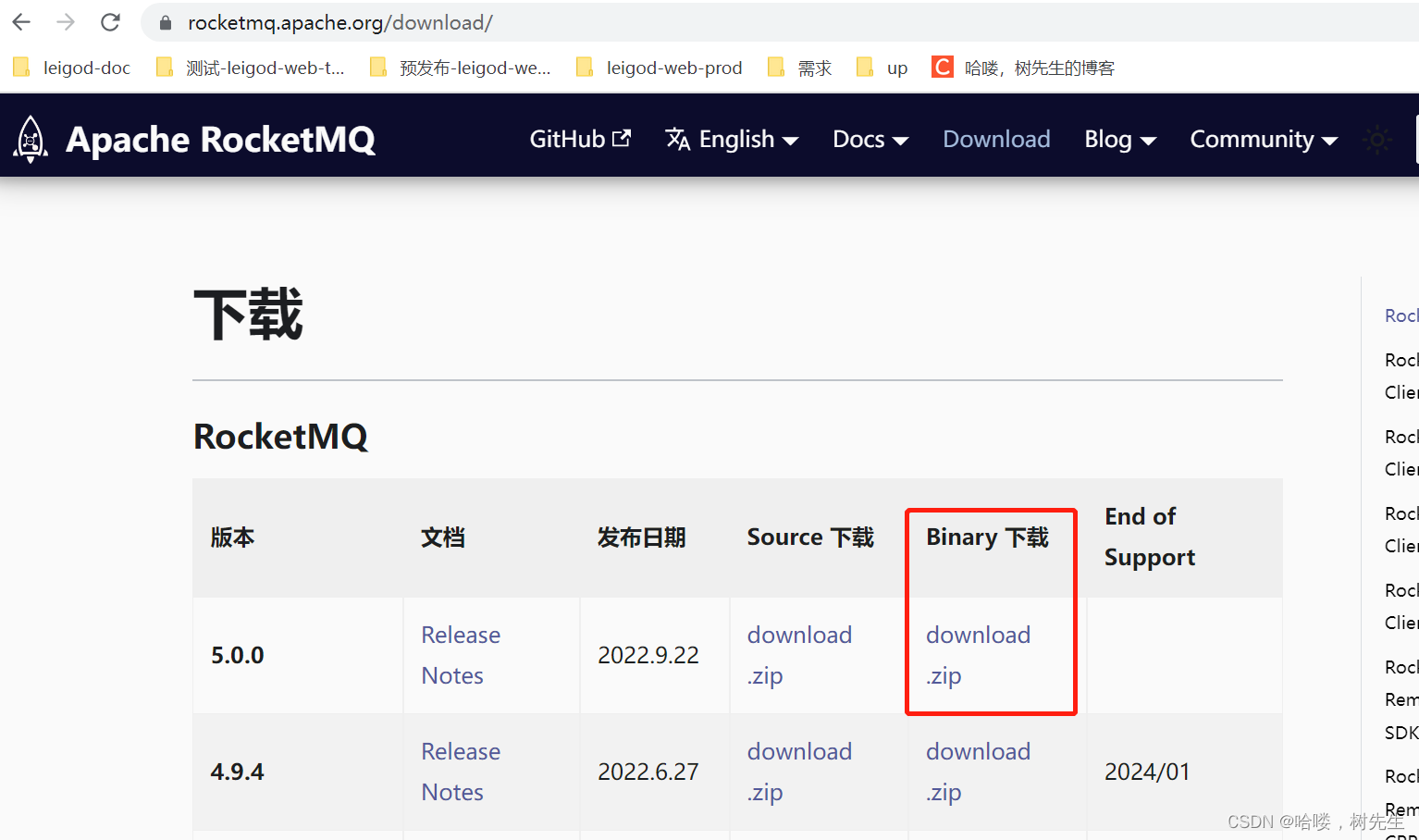The height and width of the screenshot is (840, 1419).
Task: Select Download in the navigation bar
Action: click(x=996, y=139)
